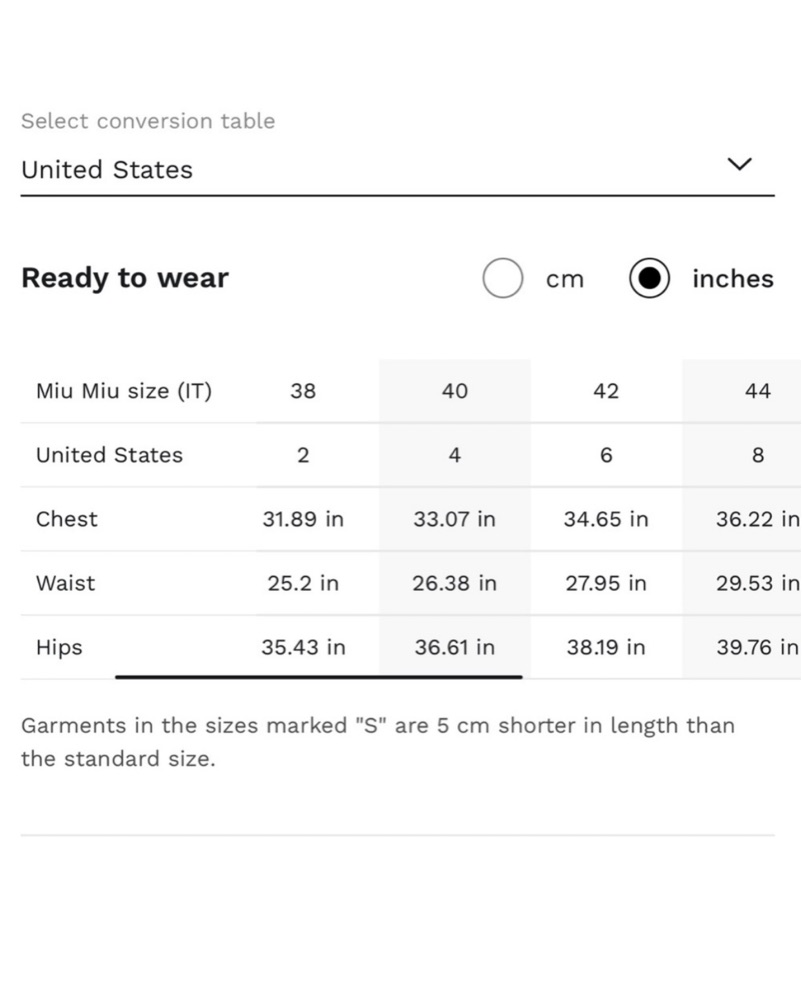Click the cm unit label
The width and height of the screenshot is (802, 1000).
click(x=565, y=279)
